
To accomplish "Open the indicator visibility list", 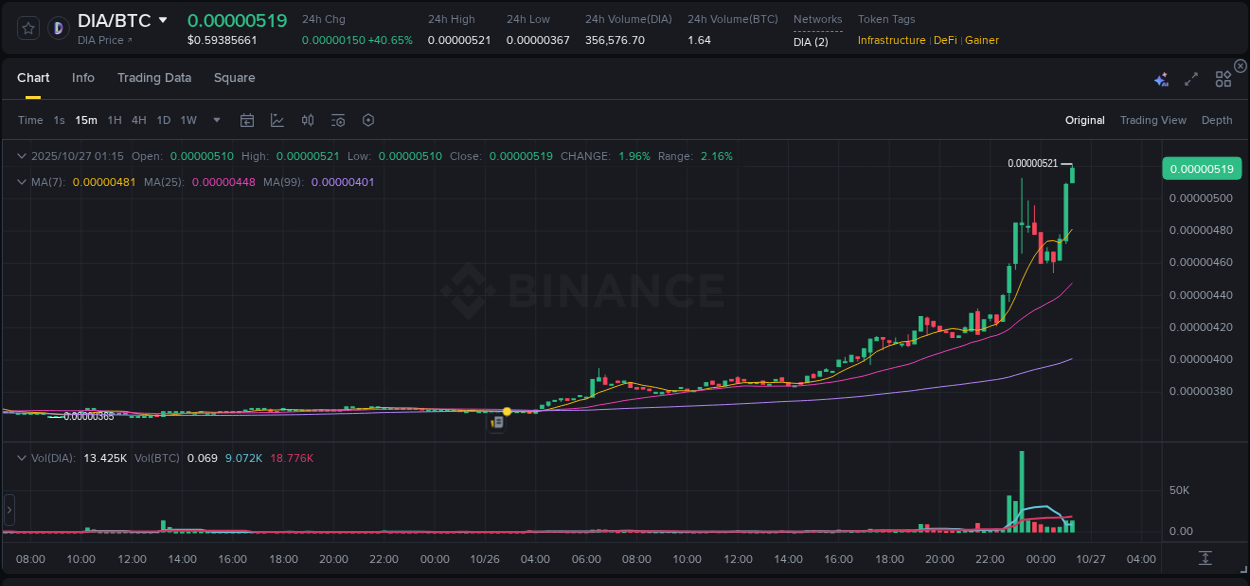I will pyautogui.click(x=338, y=120).
